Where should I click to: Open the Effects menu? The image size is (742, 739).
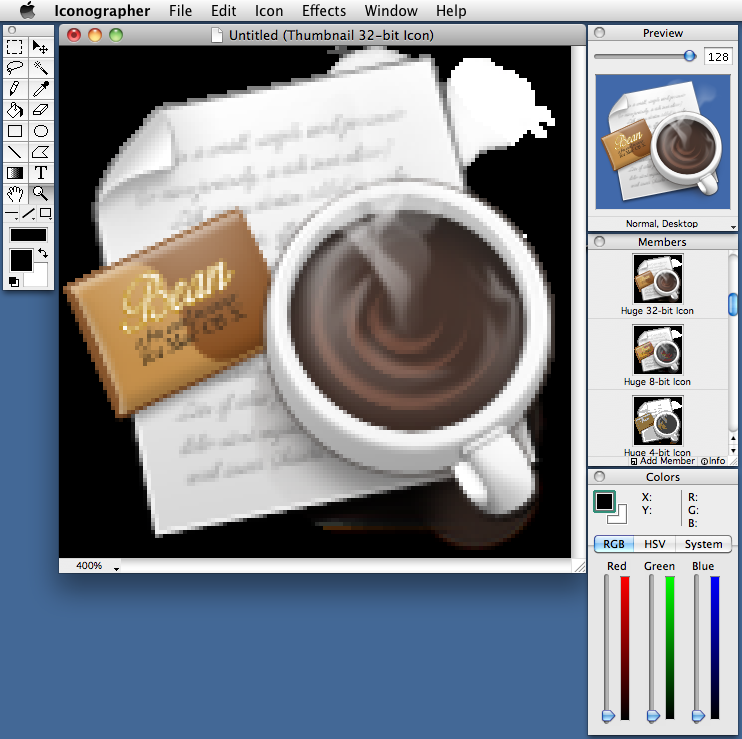(323, 11)
